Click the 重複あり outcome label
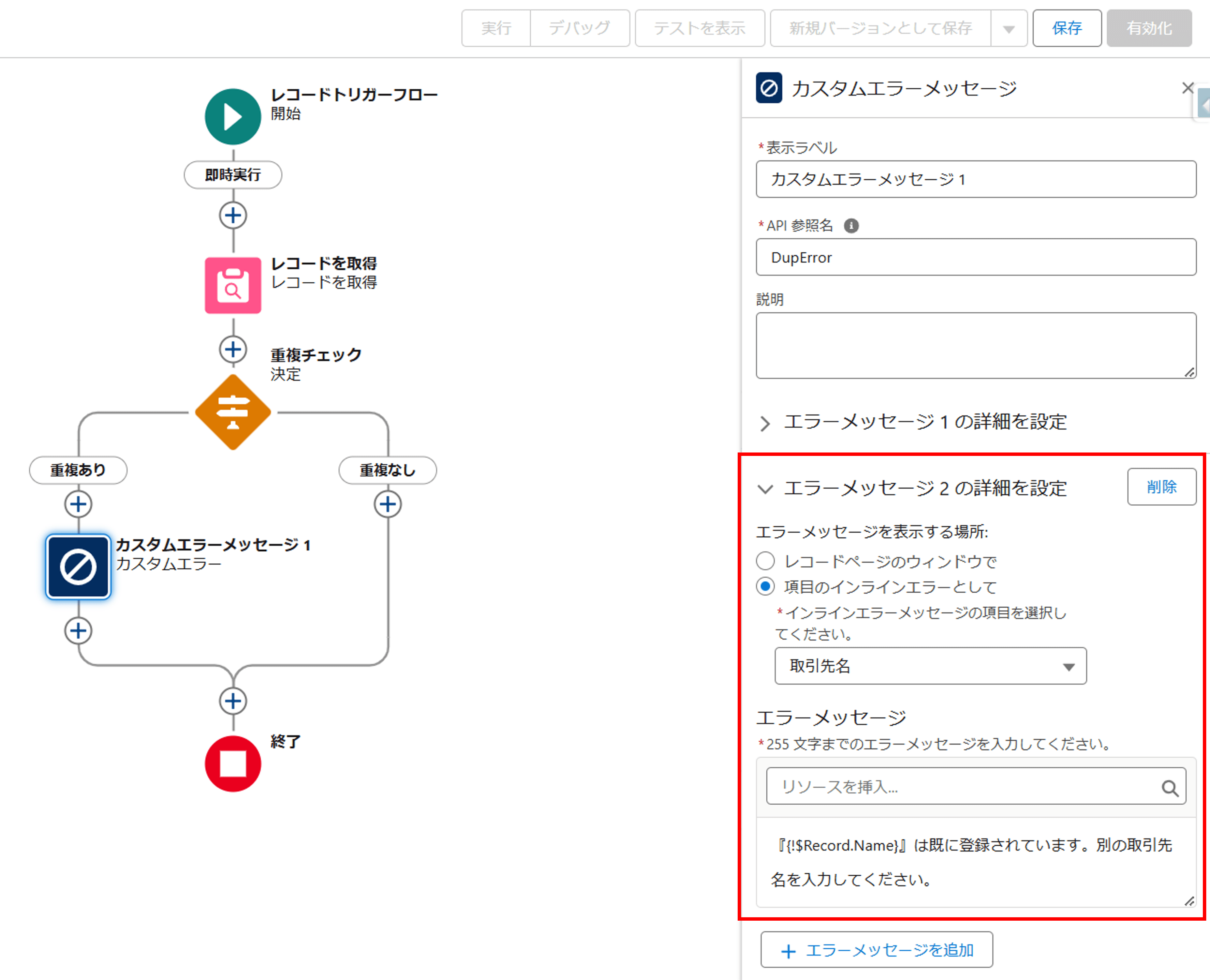The height and width of the screenshot is (980, 1210). [x=78, y=470]
